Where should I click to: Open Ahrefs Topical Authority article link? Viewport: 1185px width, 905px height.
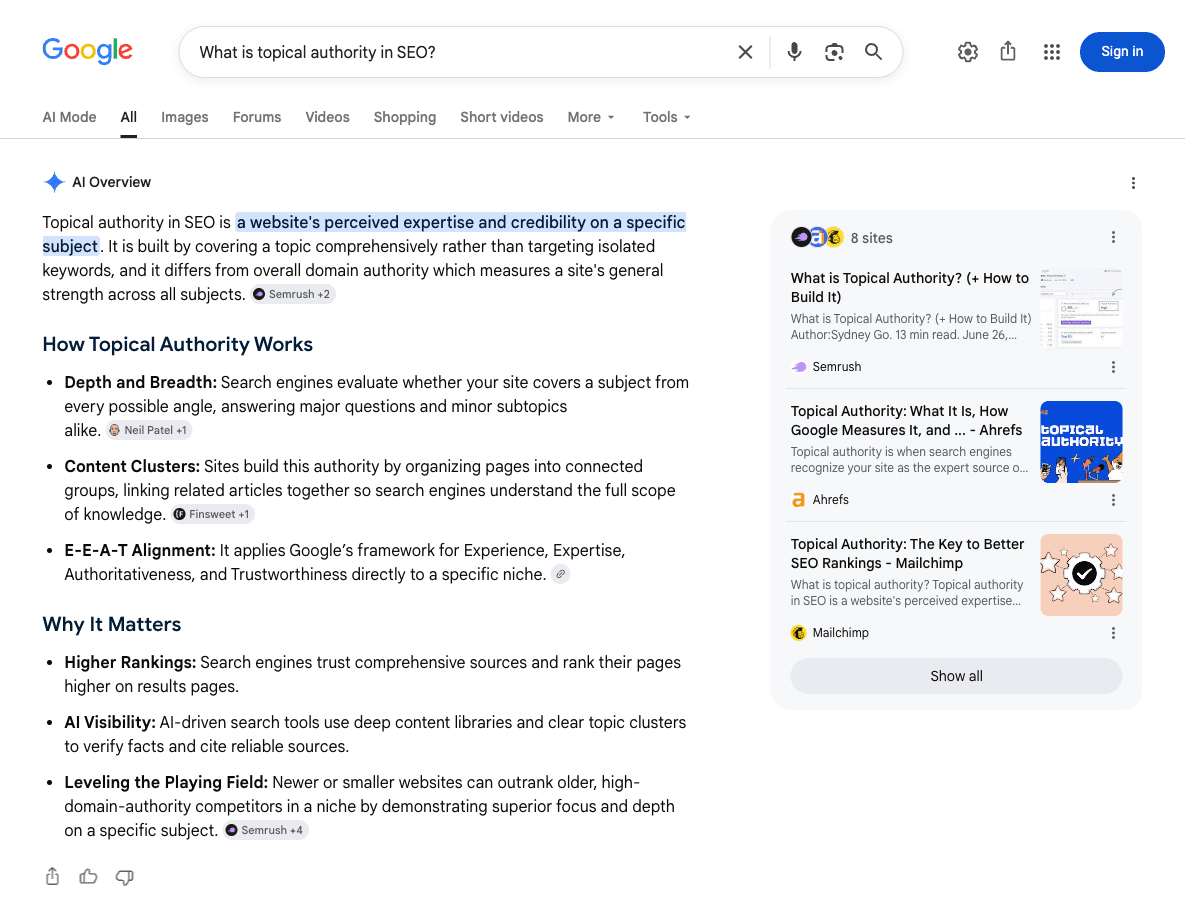point(906,420)
